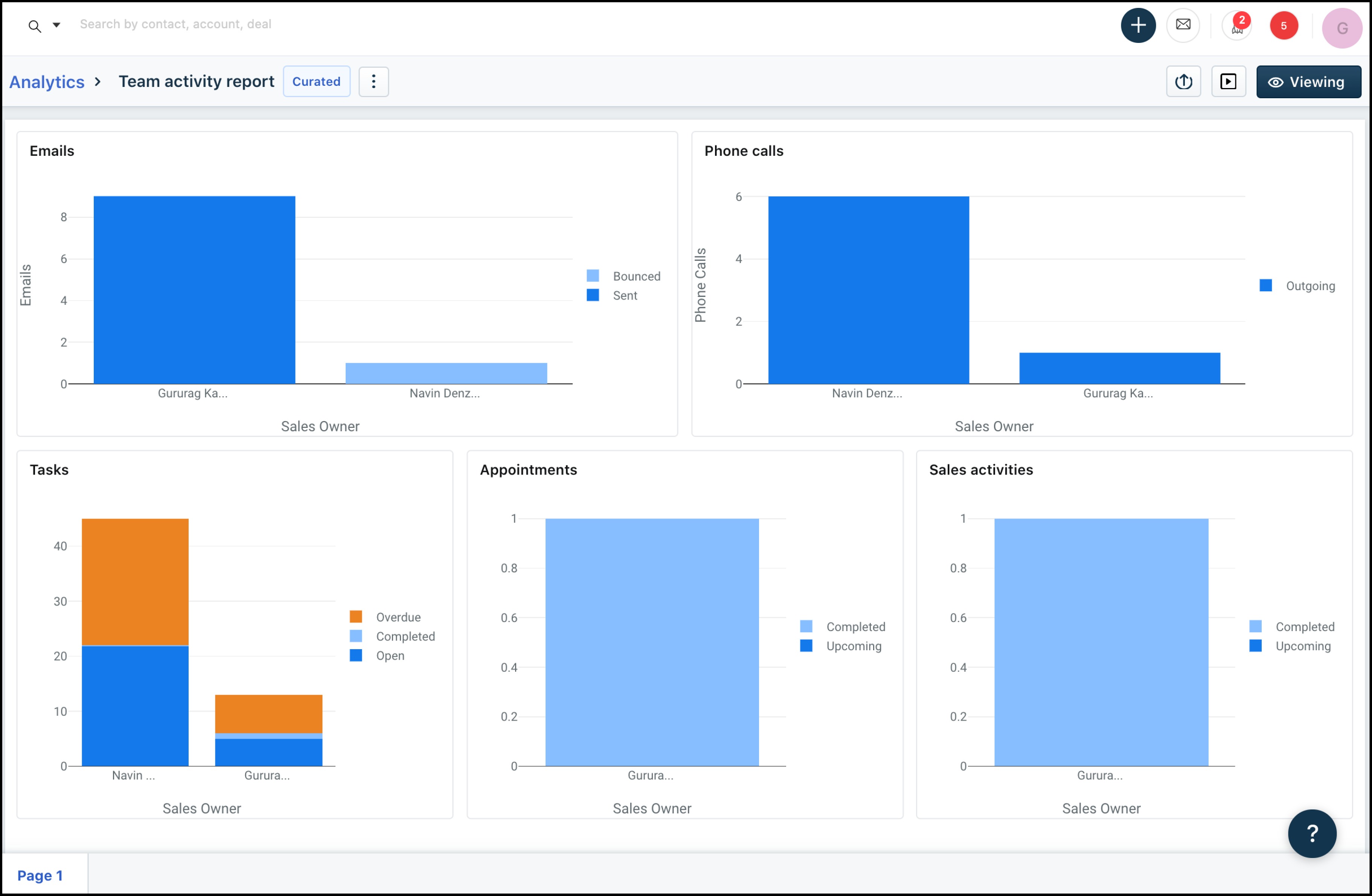Viewport: 1372px width, 896px height.
Task: Focus the contact, account, deal search field
Action: tap(175, 24)
